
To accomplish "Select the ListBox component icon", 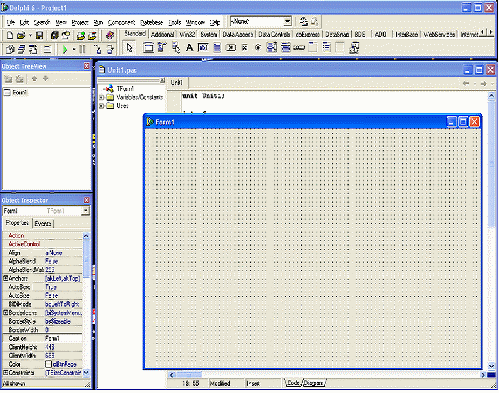I will 272,48.
